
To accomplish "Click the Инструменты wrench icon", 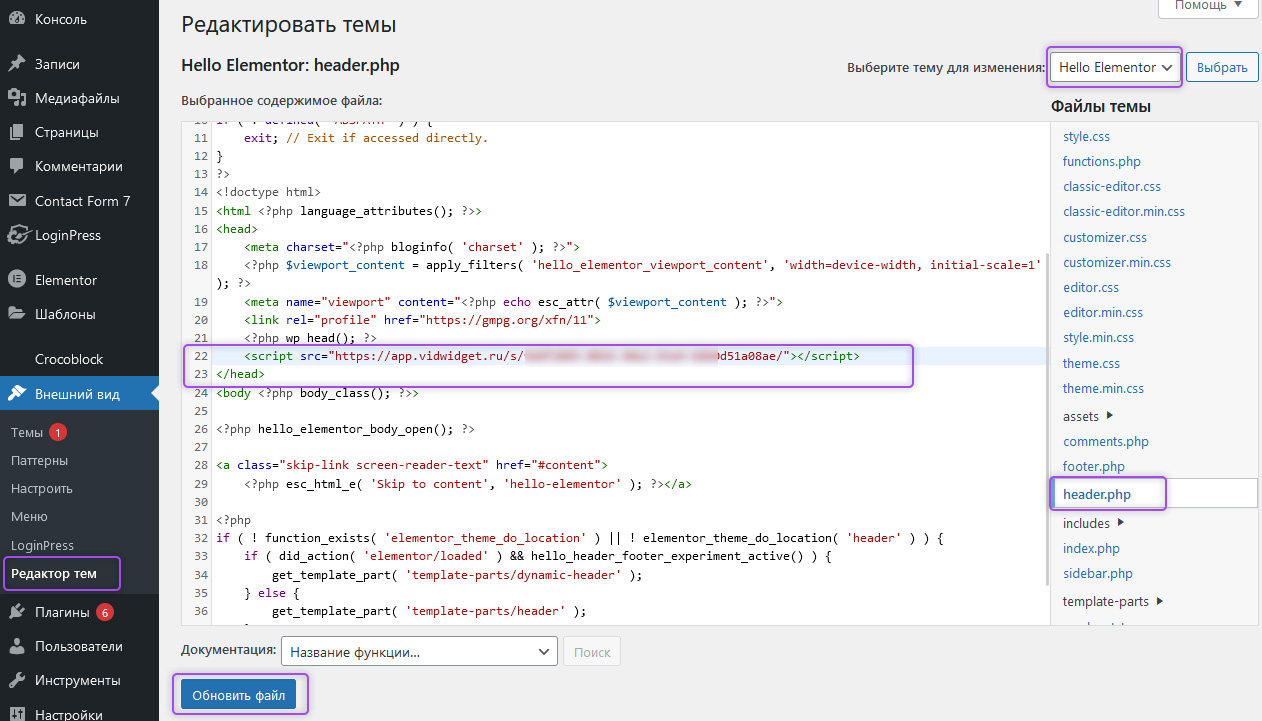I will (x=17, y=680).
